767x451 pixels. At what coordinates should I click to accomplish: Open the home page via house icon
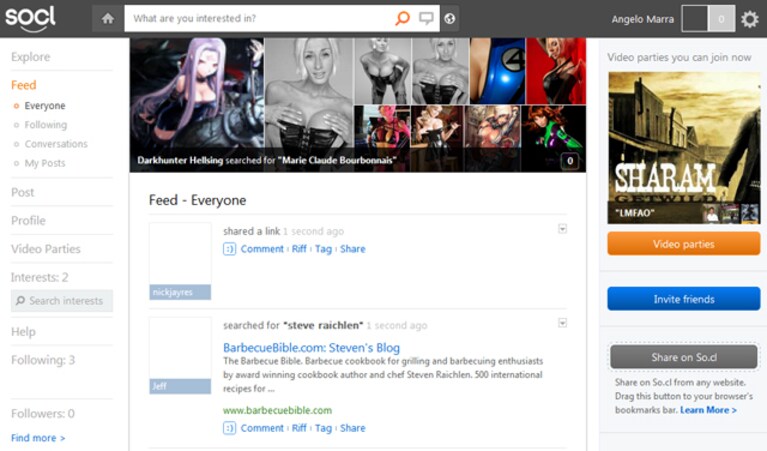tap(108, 19)
